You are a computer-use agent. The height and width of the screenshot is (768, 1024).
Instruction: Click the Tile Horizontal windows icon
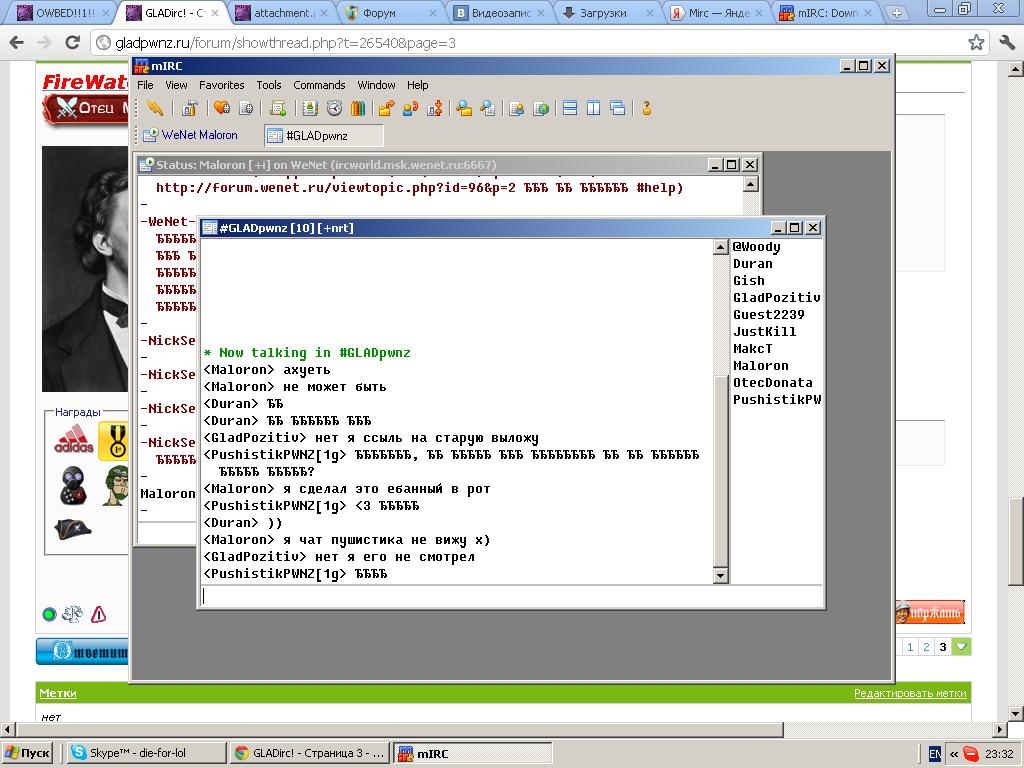point(570,108)
